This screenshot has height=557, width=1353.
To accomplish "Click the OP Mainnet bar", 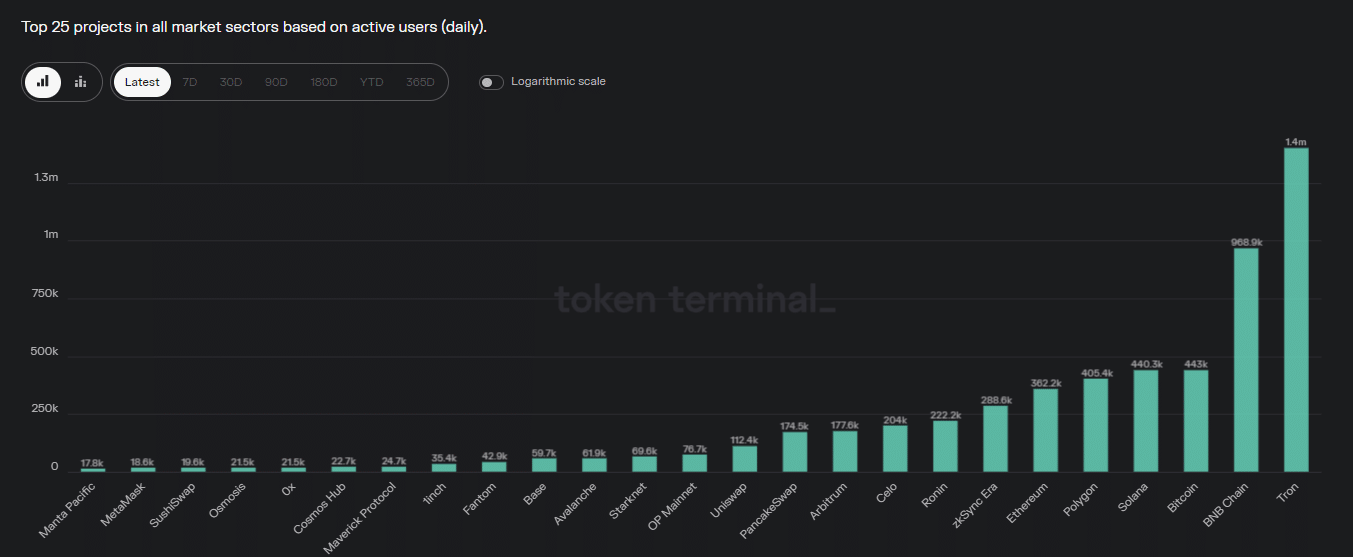I will click(x=695, y=463).
